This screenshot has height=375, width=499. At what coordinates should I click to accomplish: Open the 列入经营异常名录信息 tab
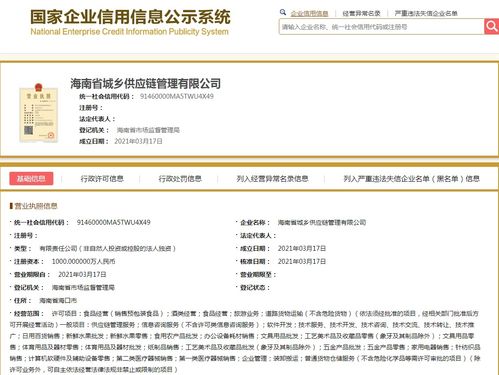[x=272, y=179]
